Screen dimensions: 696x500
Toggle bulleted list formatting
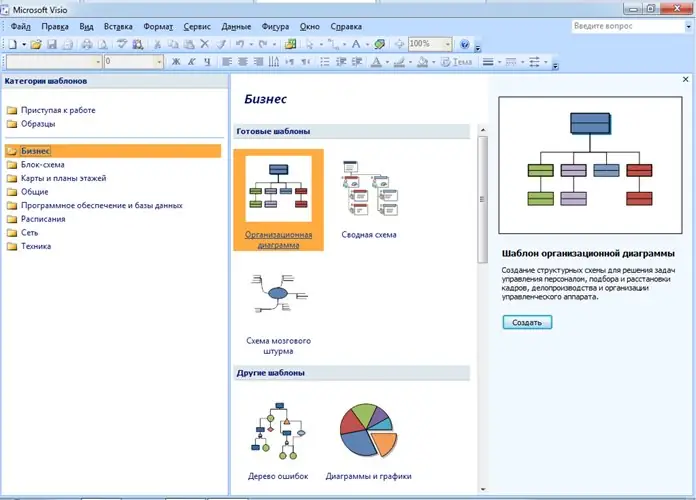pos(325,62)
